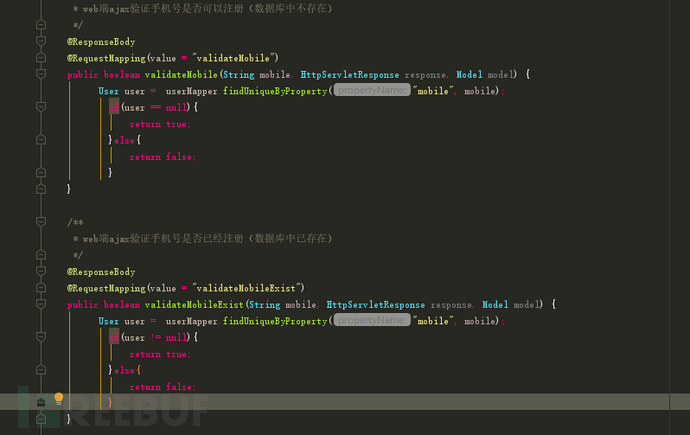Fold the if (user != null) block
The height and width of the screenshot is (435, 690).
coord(41,337)
